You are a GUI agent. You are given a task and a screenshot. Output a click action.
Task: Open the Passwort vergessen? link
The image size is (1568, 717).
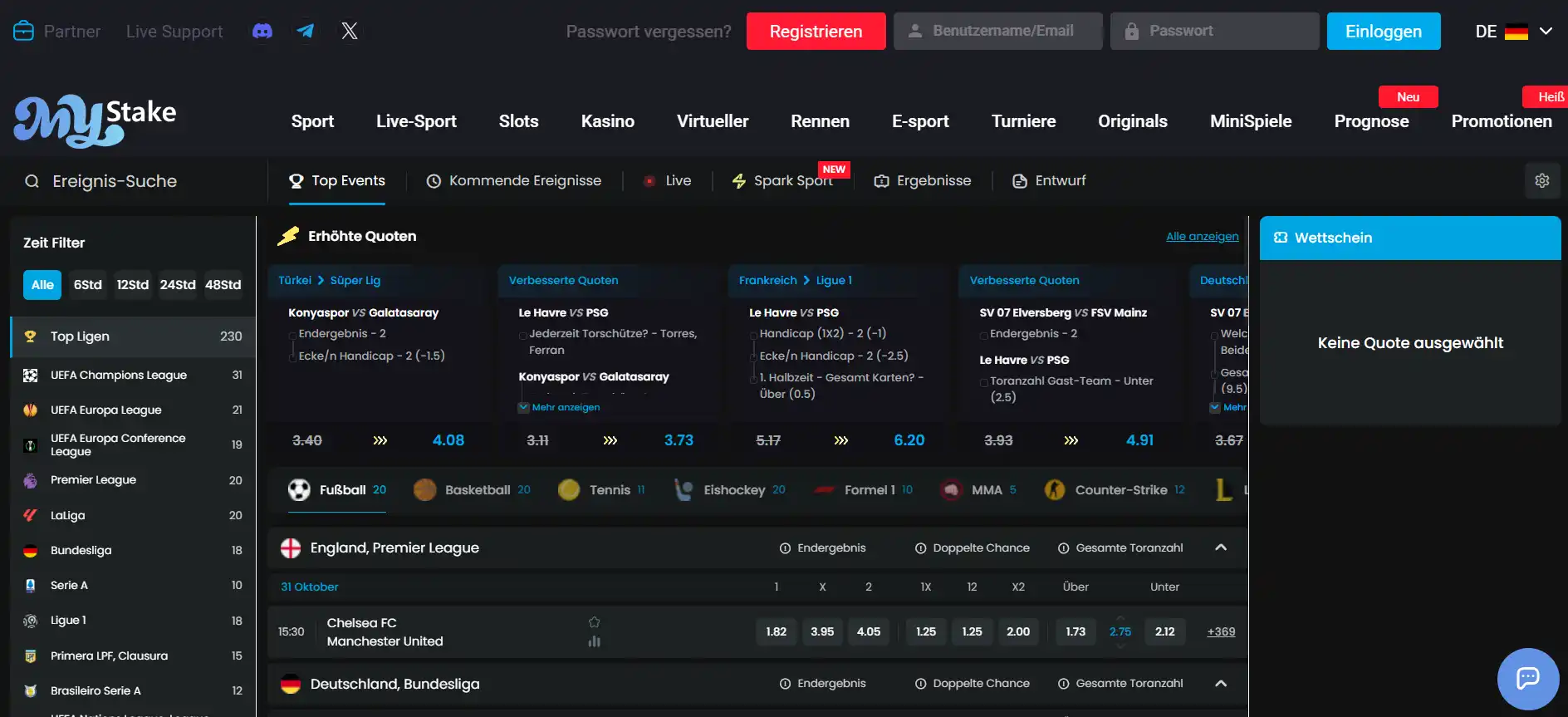click(649, 32)
